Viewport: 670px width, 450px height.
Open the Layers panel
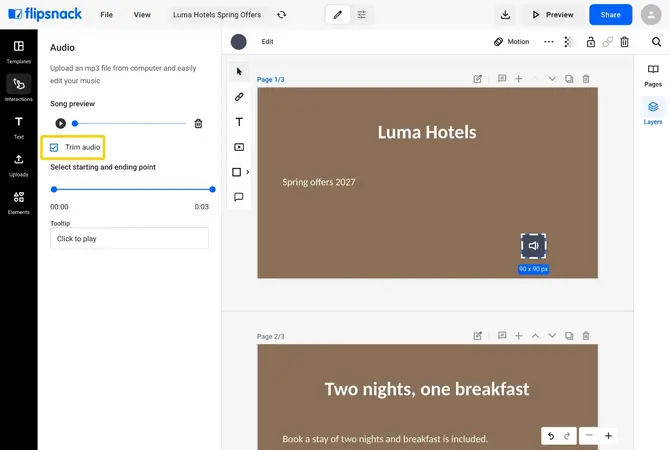(653, 112)
